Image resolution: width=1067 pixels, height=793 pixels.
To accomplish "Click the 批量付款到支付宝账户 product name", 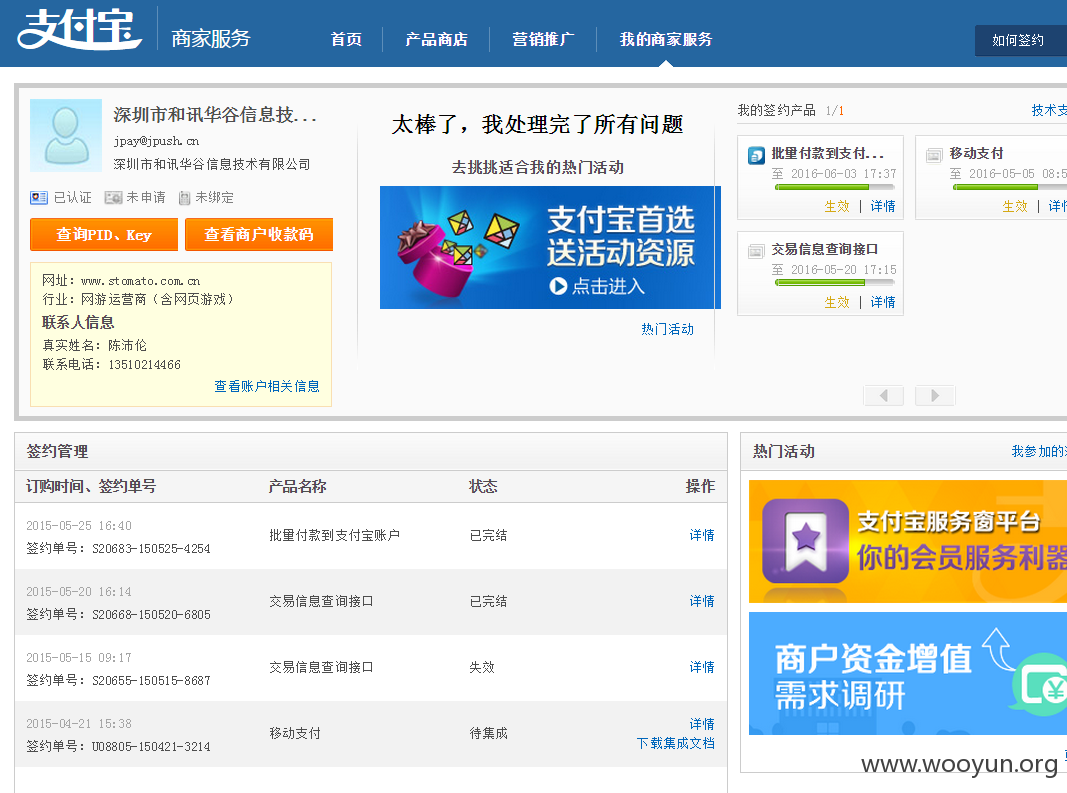I will tap(334, 535).
